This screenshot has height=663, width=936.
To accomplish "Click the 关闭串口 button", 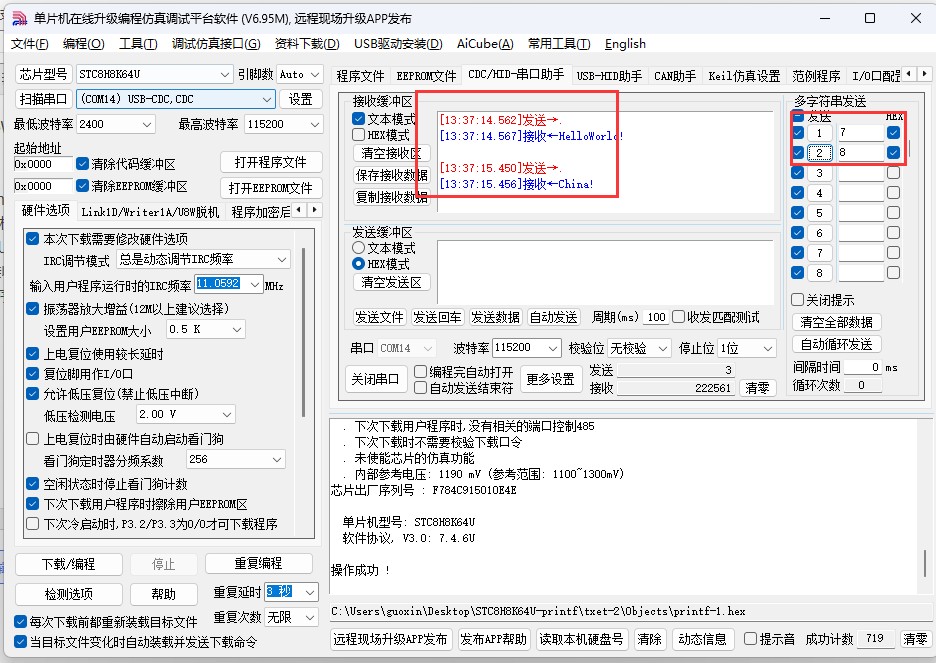I will click(x=375, y=379).
